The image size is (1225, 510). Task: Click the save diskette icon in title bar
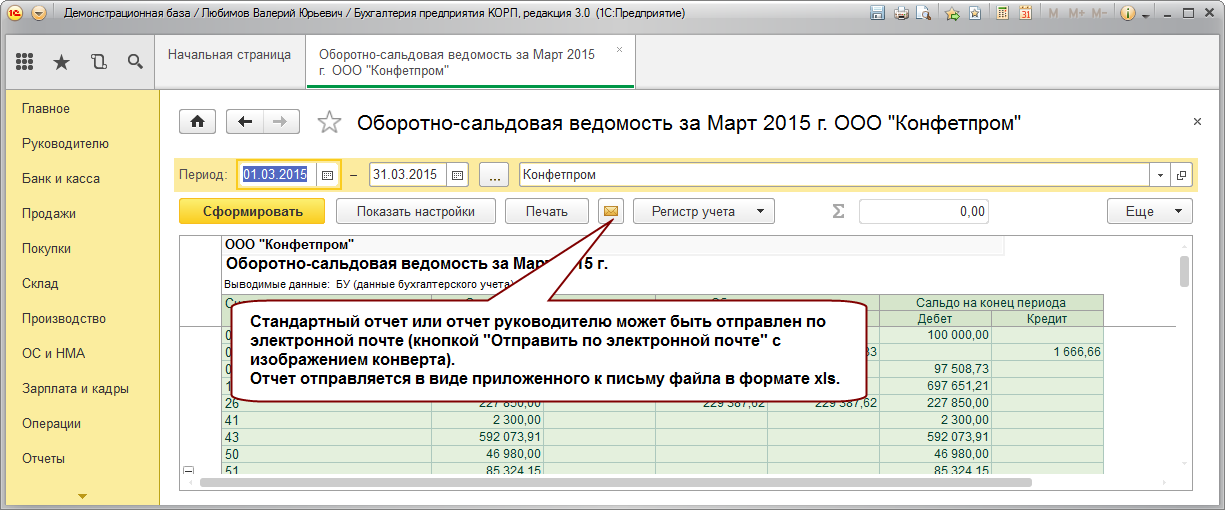pos(878,14)
